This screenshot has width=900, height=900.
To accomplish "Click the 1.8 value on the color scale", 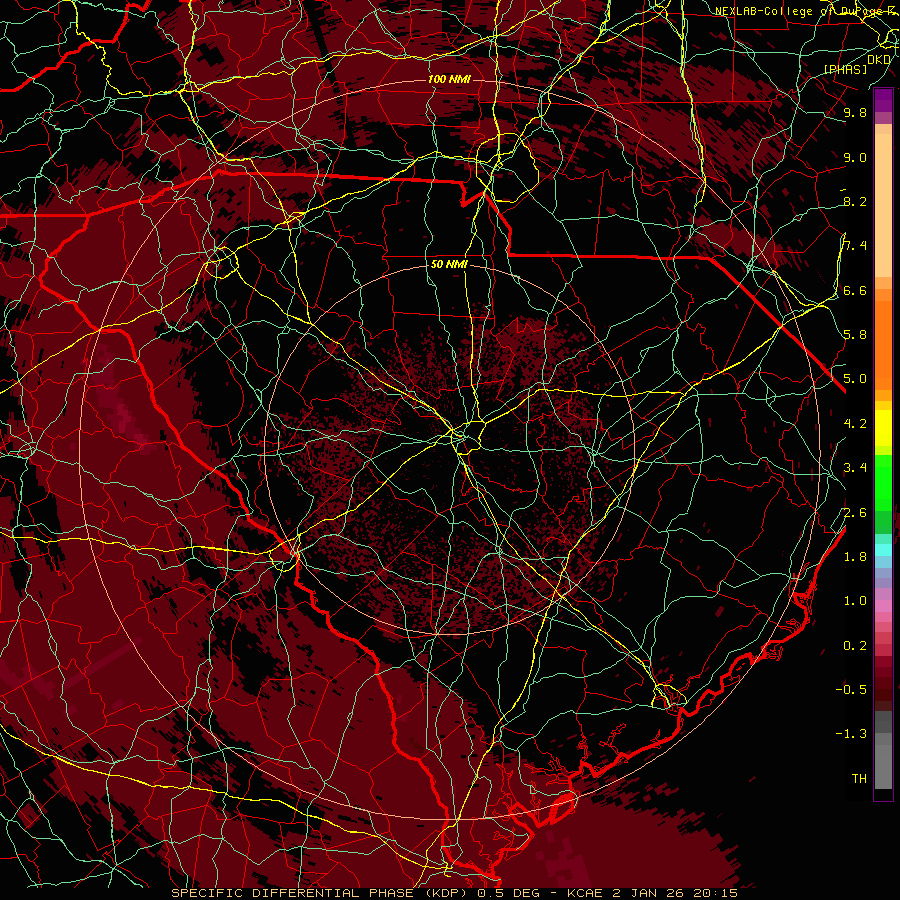I will [x=855, y=557].
